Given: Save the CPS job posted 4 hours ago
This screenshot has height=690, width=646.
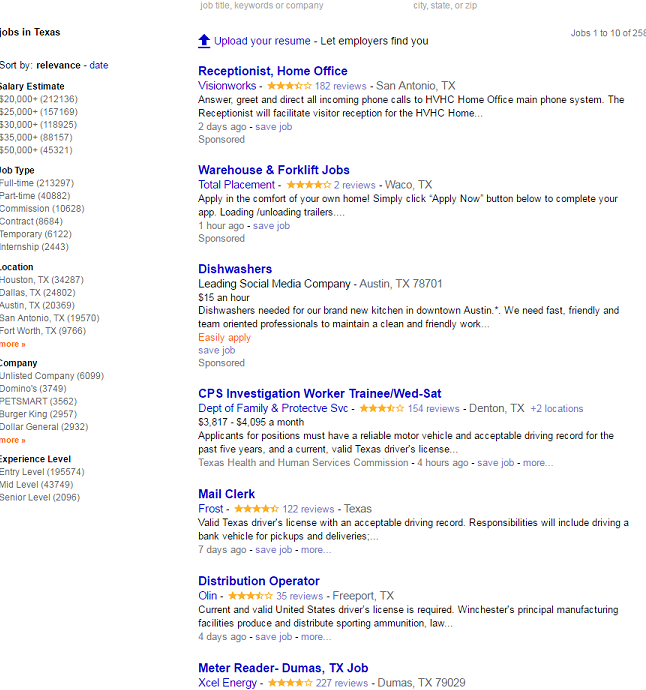Looking at the screenshot, I should [x=496, y=463].
